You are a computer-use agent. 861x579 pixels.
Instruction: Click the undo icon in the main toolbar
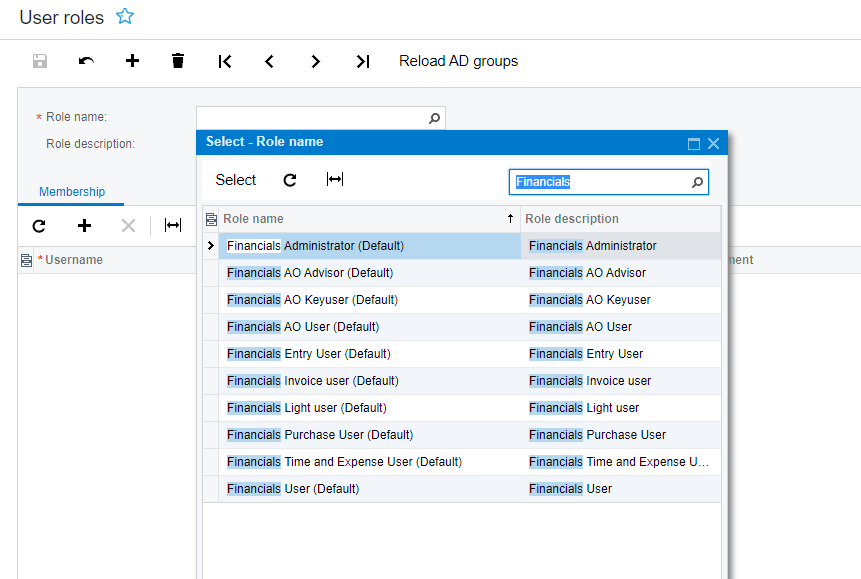86,61
